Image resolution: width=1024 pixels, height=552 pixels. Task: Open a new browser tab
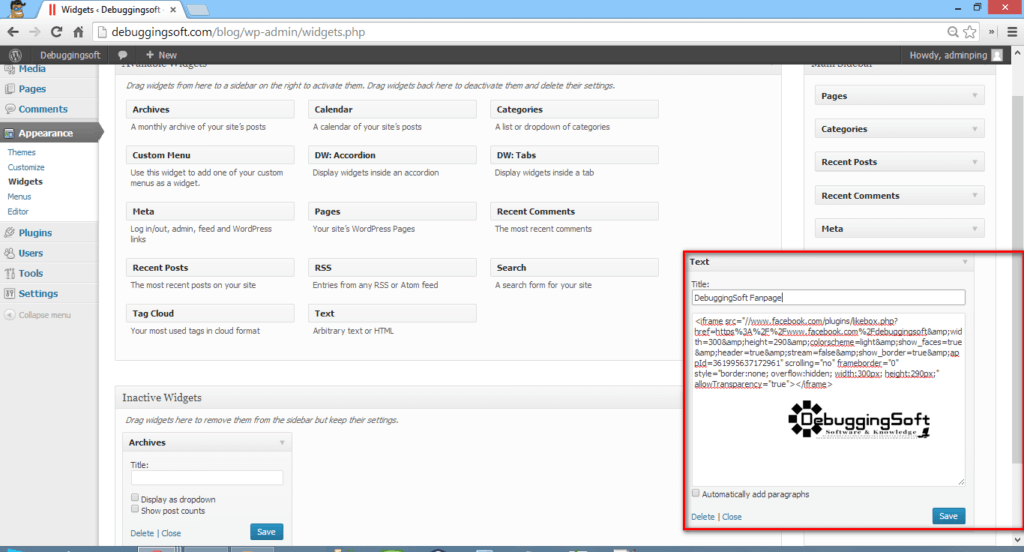pyautogui.click(x=197, y=10)
